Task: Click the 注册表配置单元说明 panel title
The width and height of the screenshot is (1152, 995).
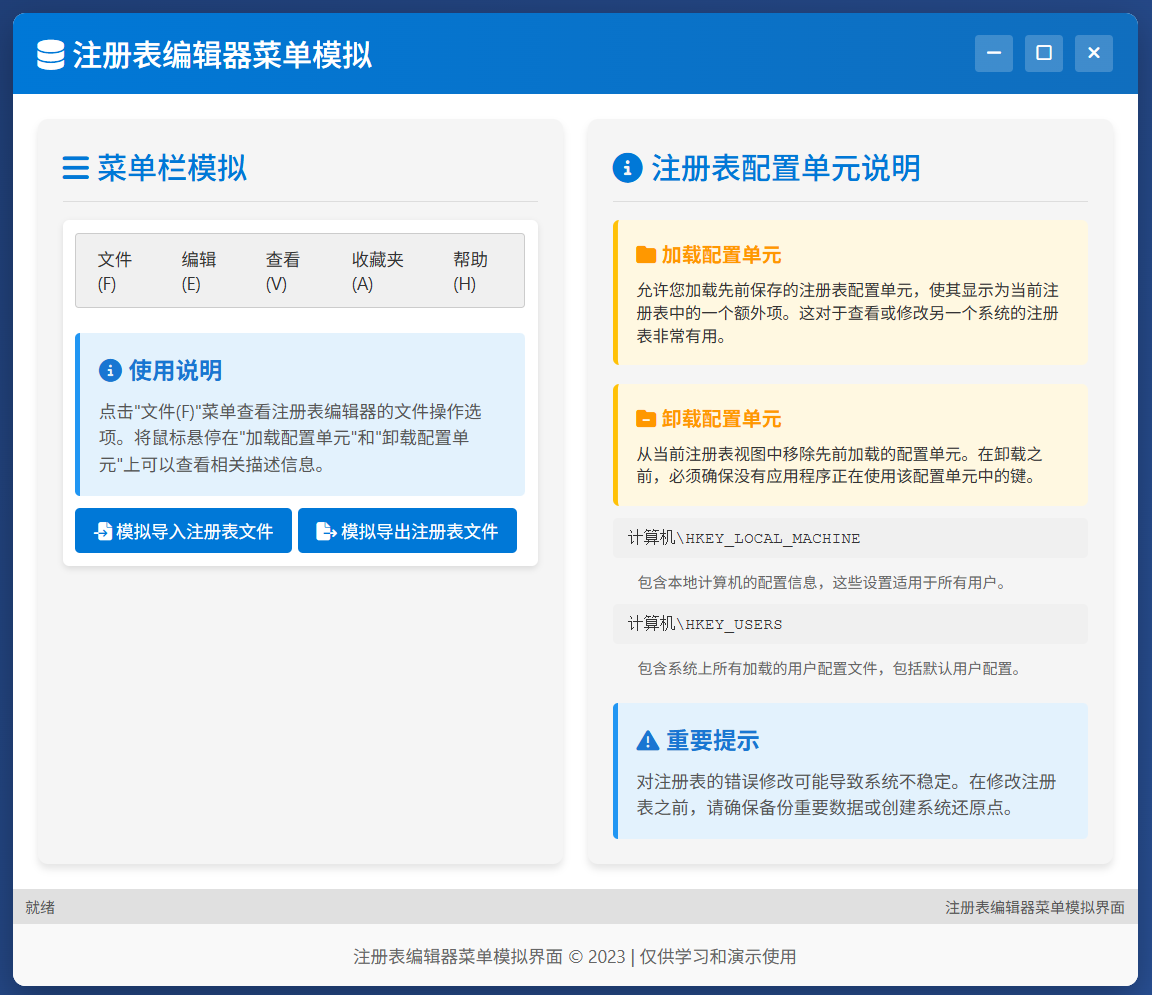Action: click(x=785, y=168)
